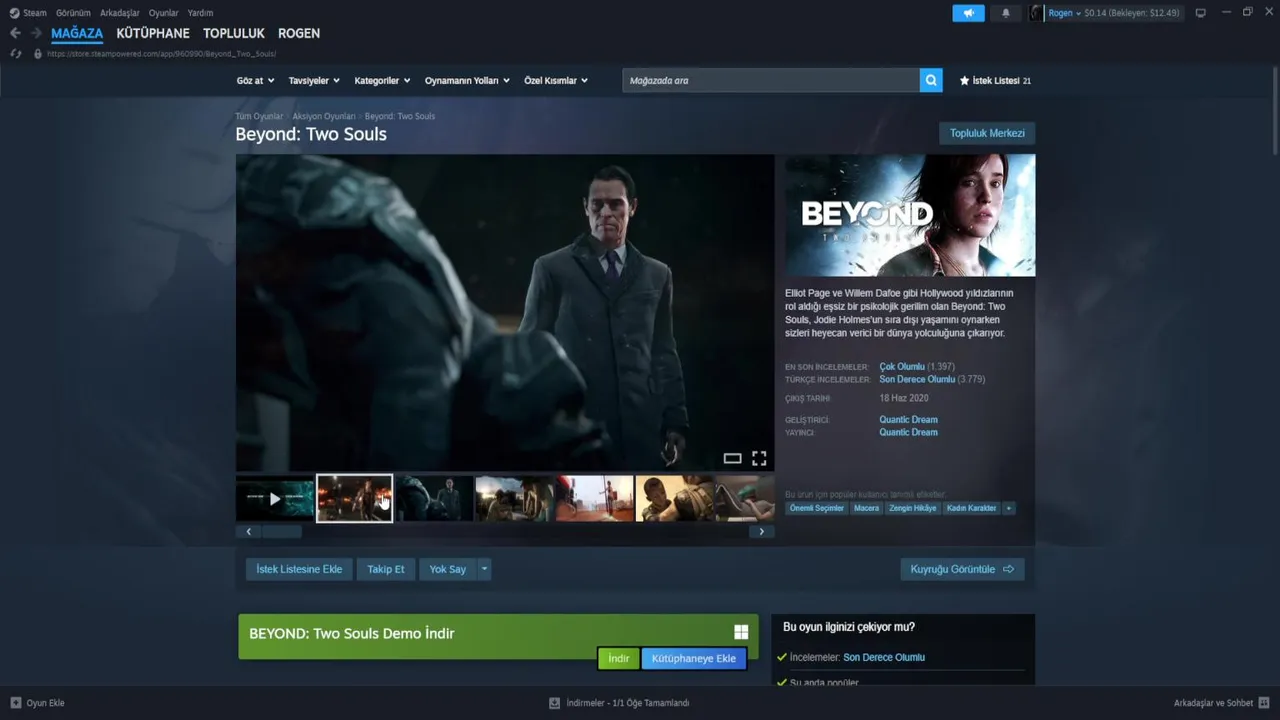Click the store URL address text

click(161, 53)
